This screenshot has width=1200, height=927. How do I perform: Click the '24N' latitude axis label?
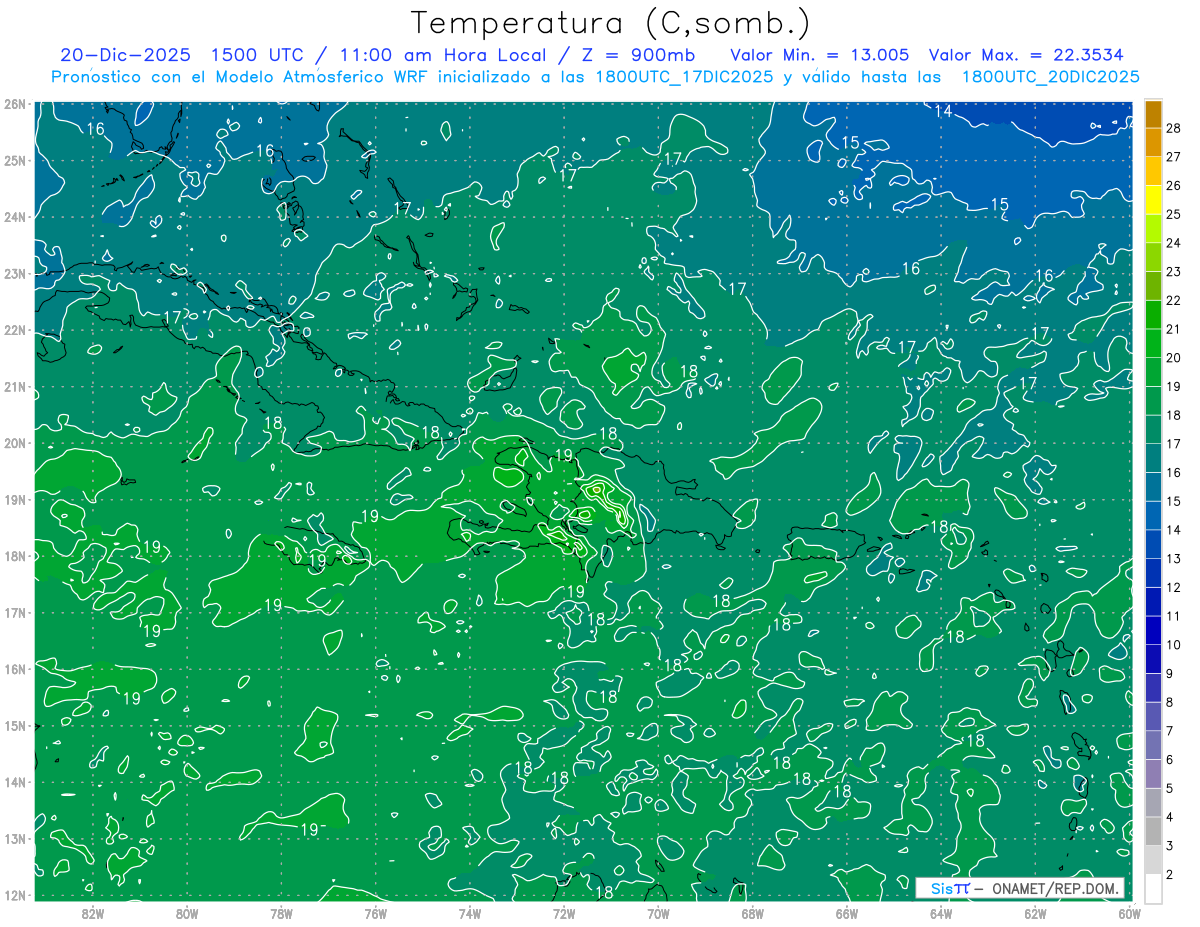(x=15, y=217)
